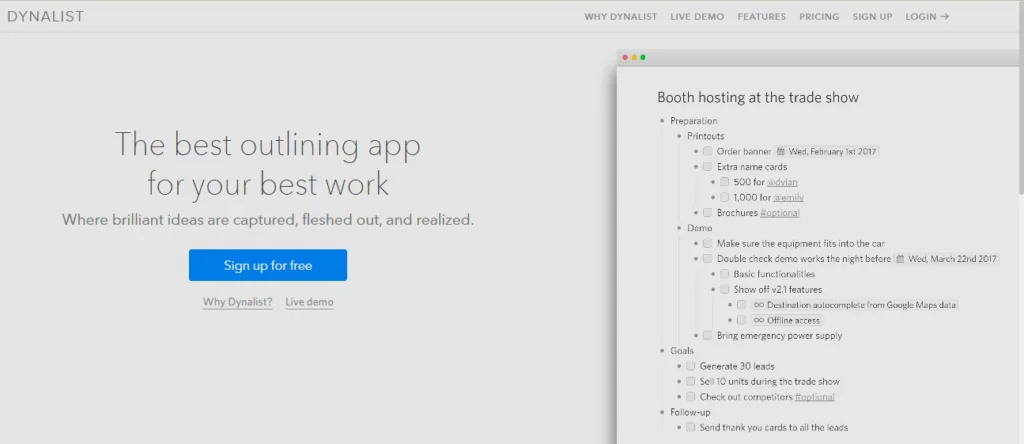Check the Order banner checkbox
Image resolution: width=1024 pixels, height=444 pixels.
point(707,151)
